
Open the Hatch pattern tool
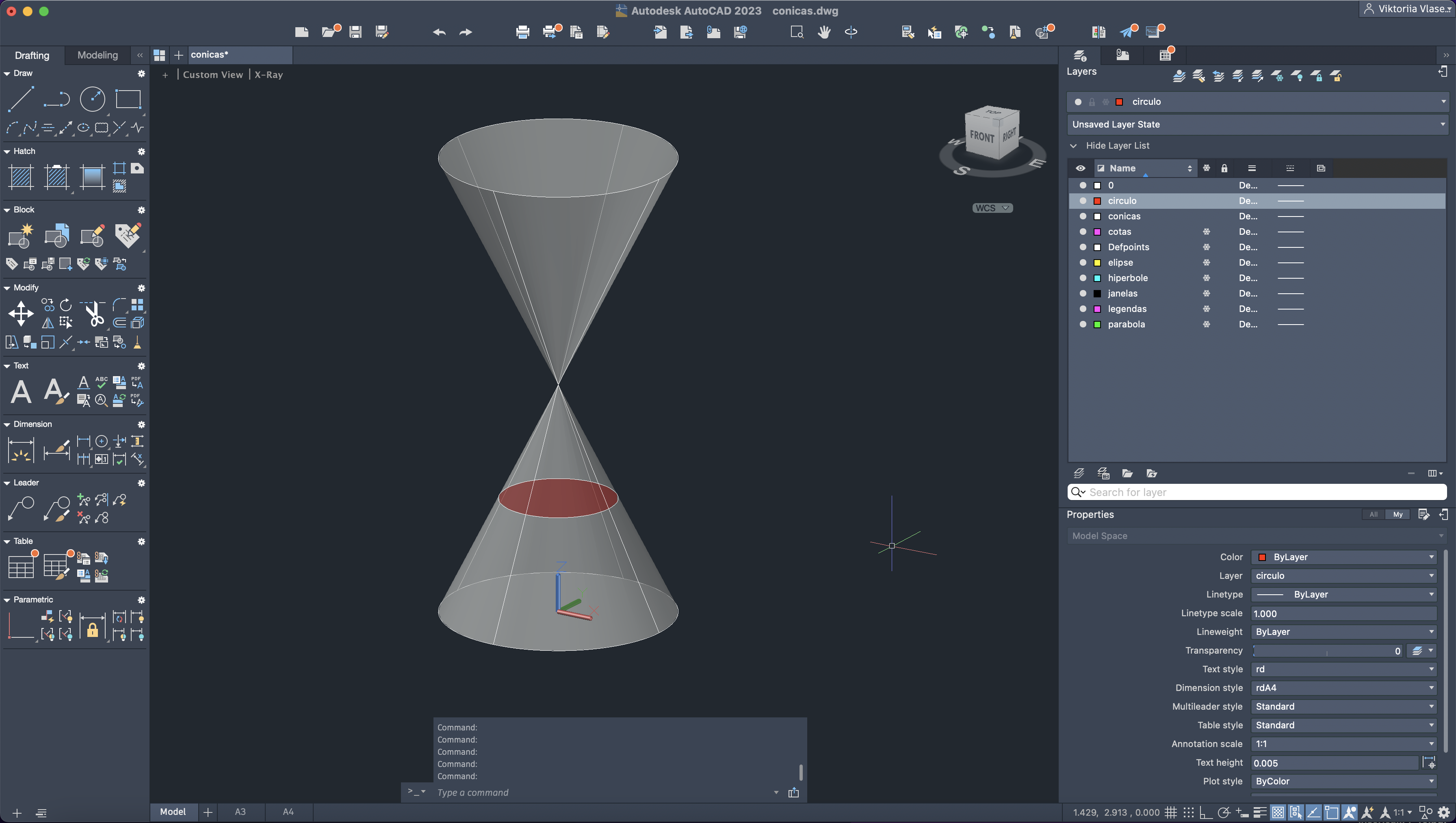click(x=21, y=178)
